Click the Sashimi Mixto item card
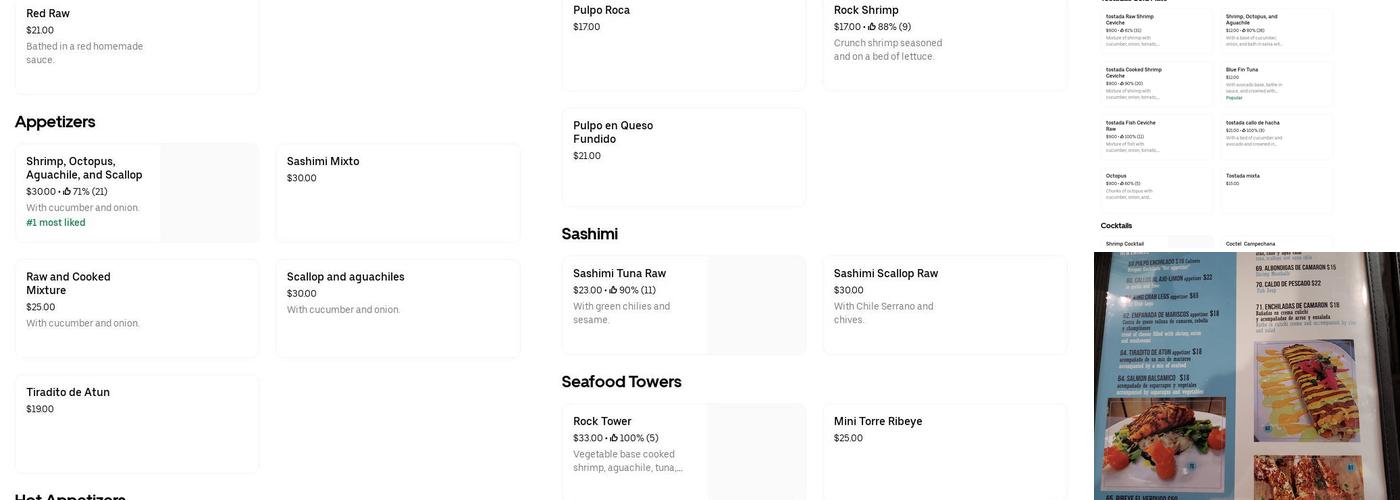The image size is (1400, 500). pyautogui.click(x=398, y=193)
